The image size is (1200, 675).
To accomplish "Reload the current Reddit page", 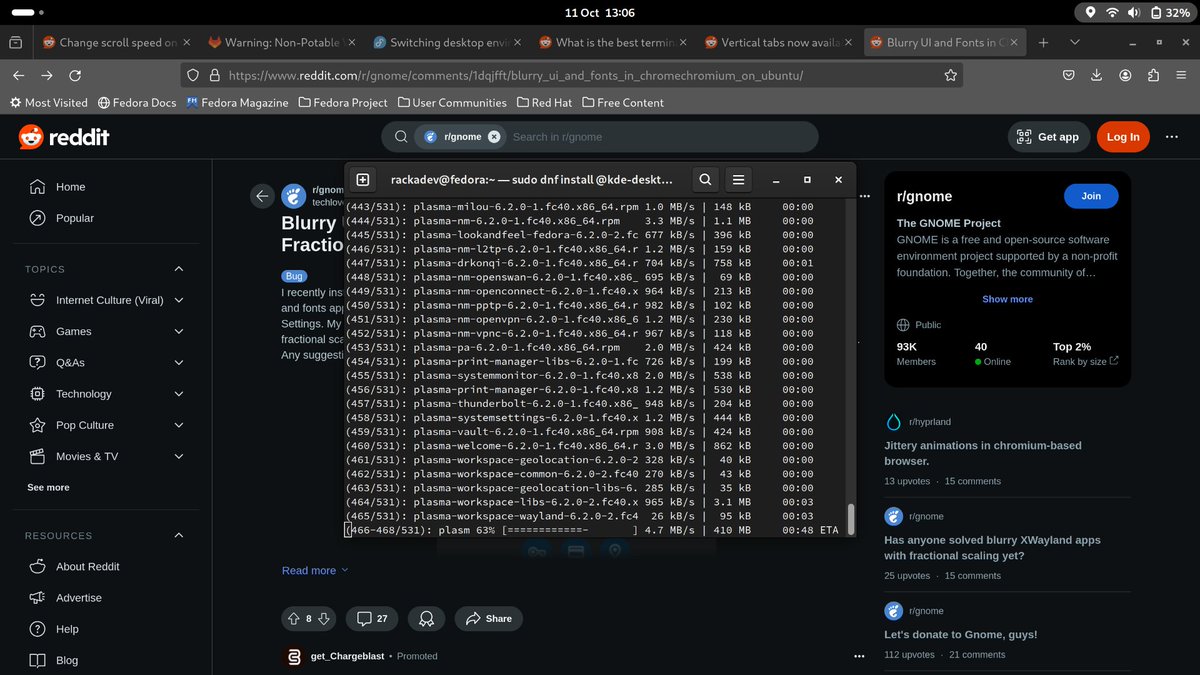I will (75, 75).
